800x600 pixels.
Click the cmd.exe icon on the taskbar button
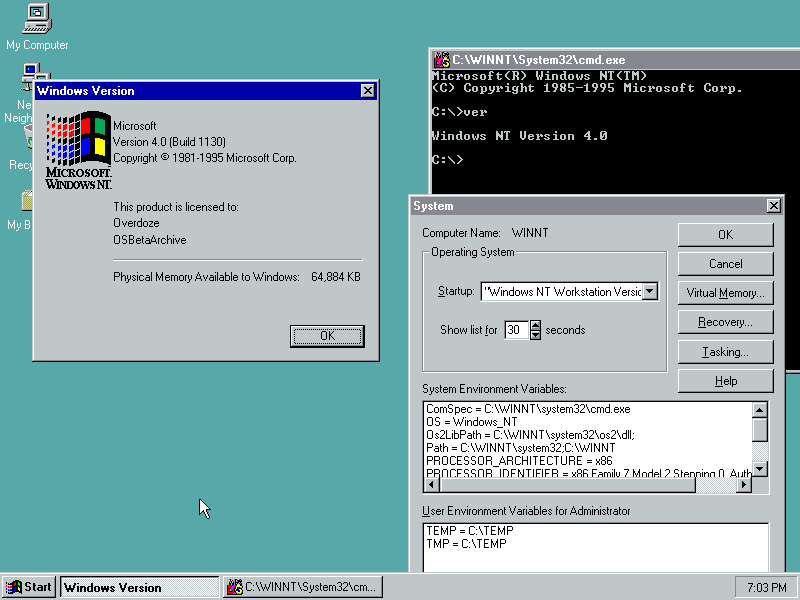(235, 587)
